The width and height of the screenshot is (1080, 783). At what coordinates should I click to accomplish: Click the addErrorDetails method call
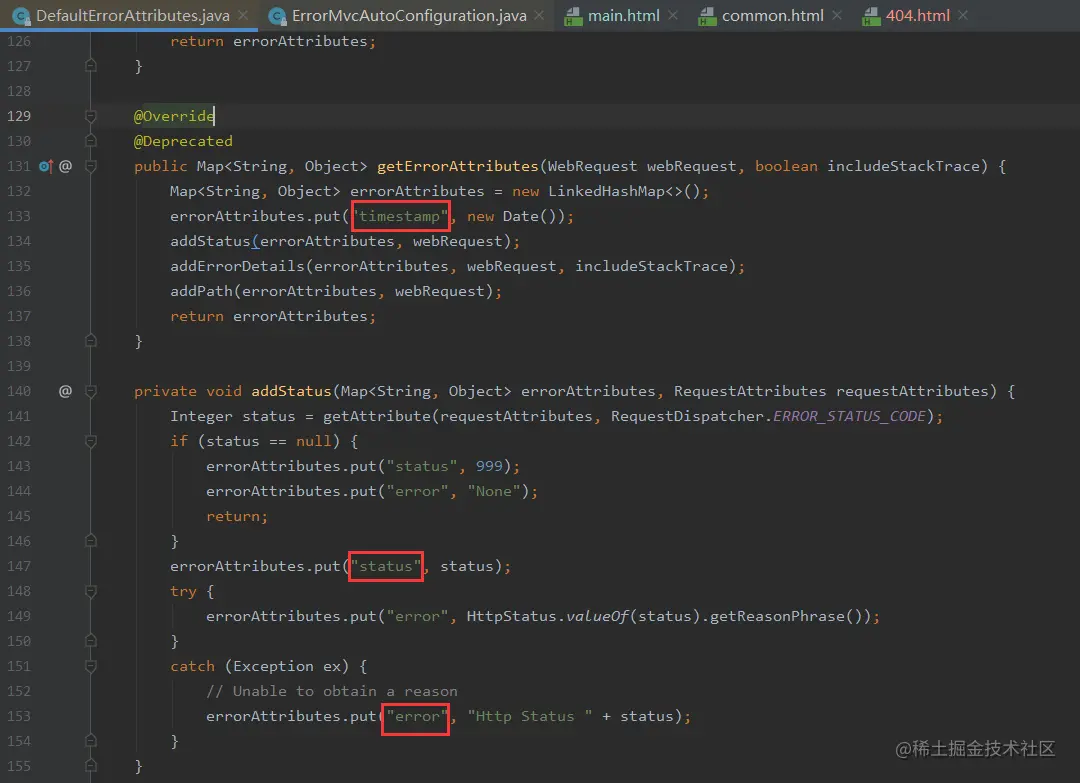tap(237, 266)
